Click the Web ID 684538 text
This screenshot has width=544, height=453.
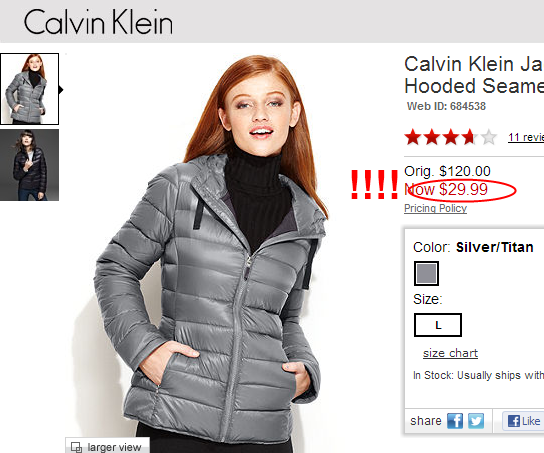[446, 106]
